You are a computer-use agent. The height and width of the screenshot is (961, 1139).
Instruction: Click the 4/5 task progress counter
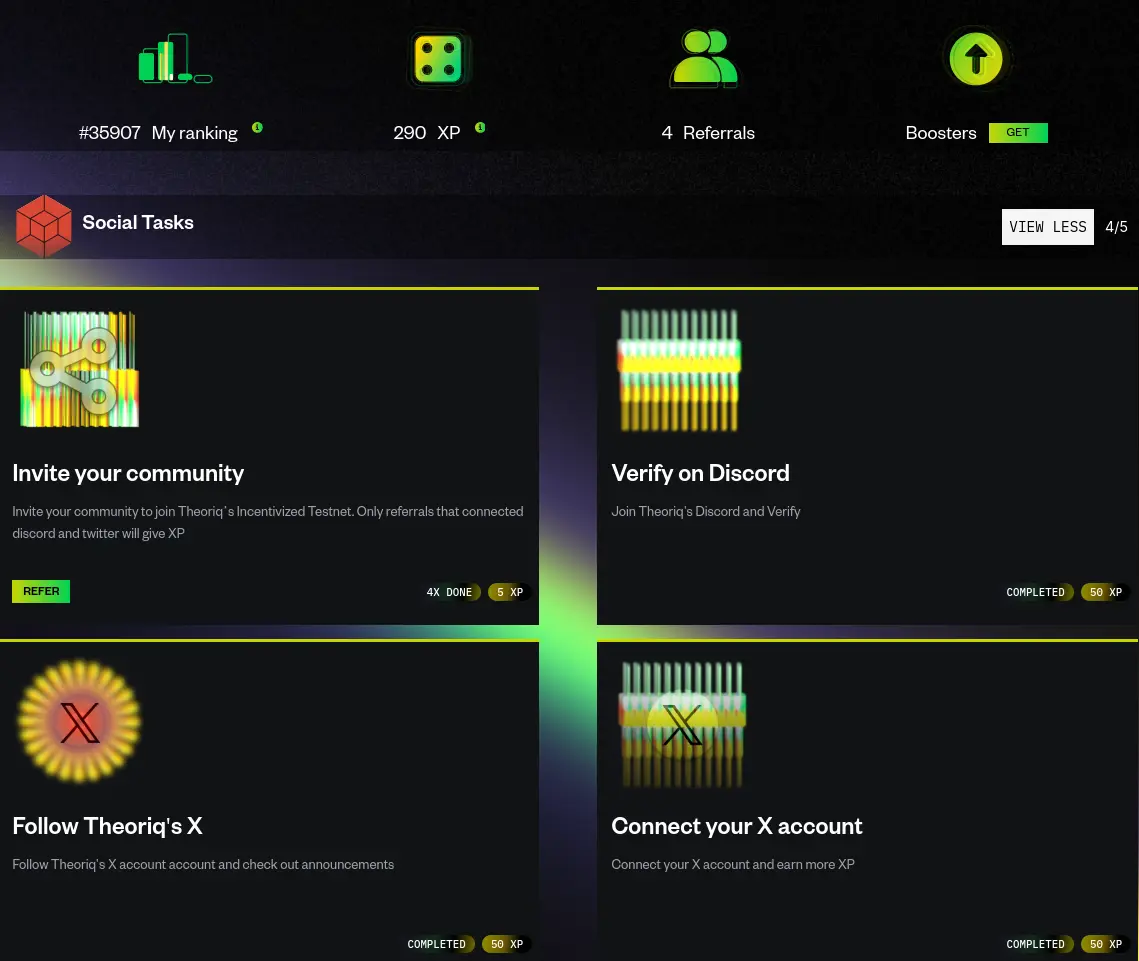pos(1116,227)
